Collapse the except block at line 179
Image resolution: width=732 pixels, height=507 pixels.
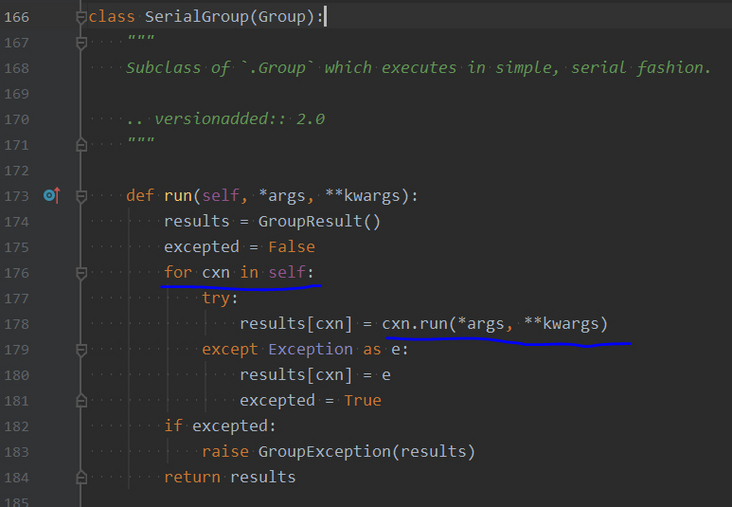point(81,349)
